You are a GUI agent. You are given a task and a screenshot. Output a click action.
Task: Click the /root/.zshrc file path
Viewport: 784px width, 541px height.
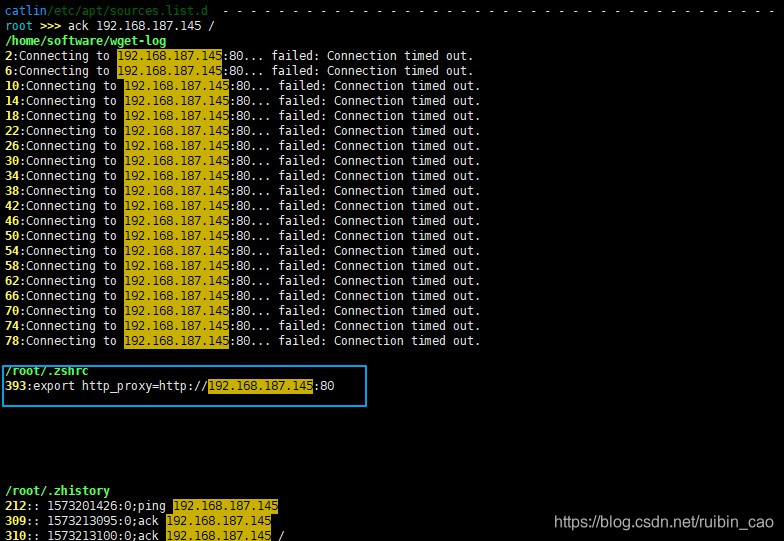[x=47, y=371]
